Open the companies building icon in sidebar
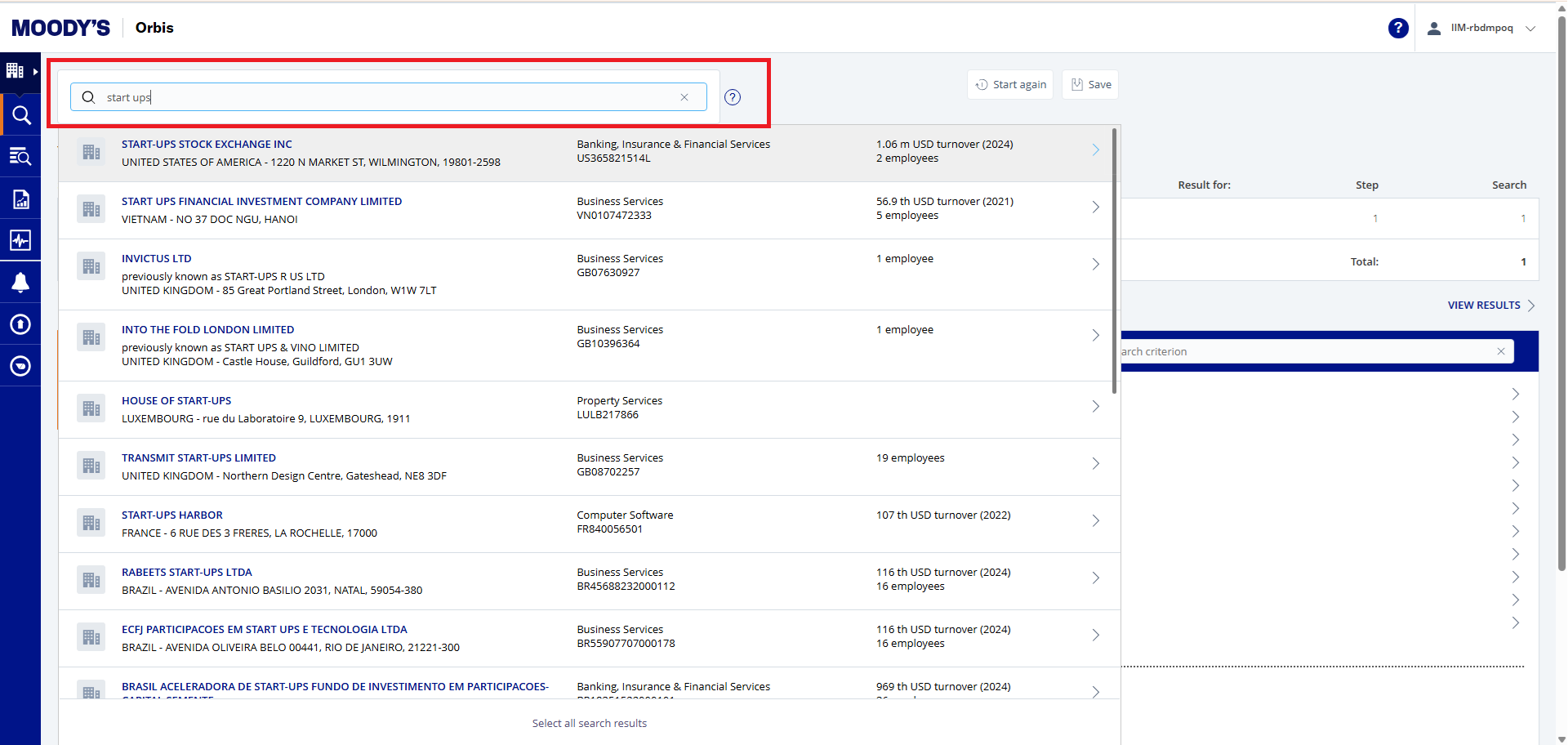Viewport: 1568px width, 745px height. click(16, 71)
